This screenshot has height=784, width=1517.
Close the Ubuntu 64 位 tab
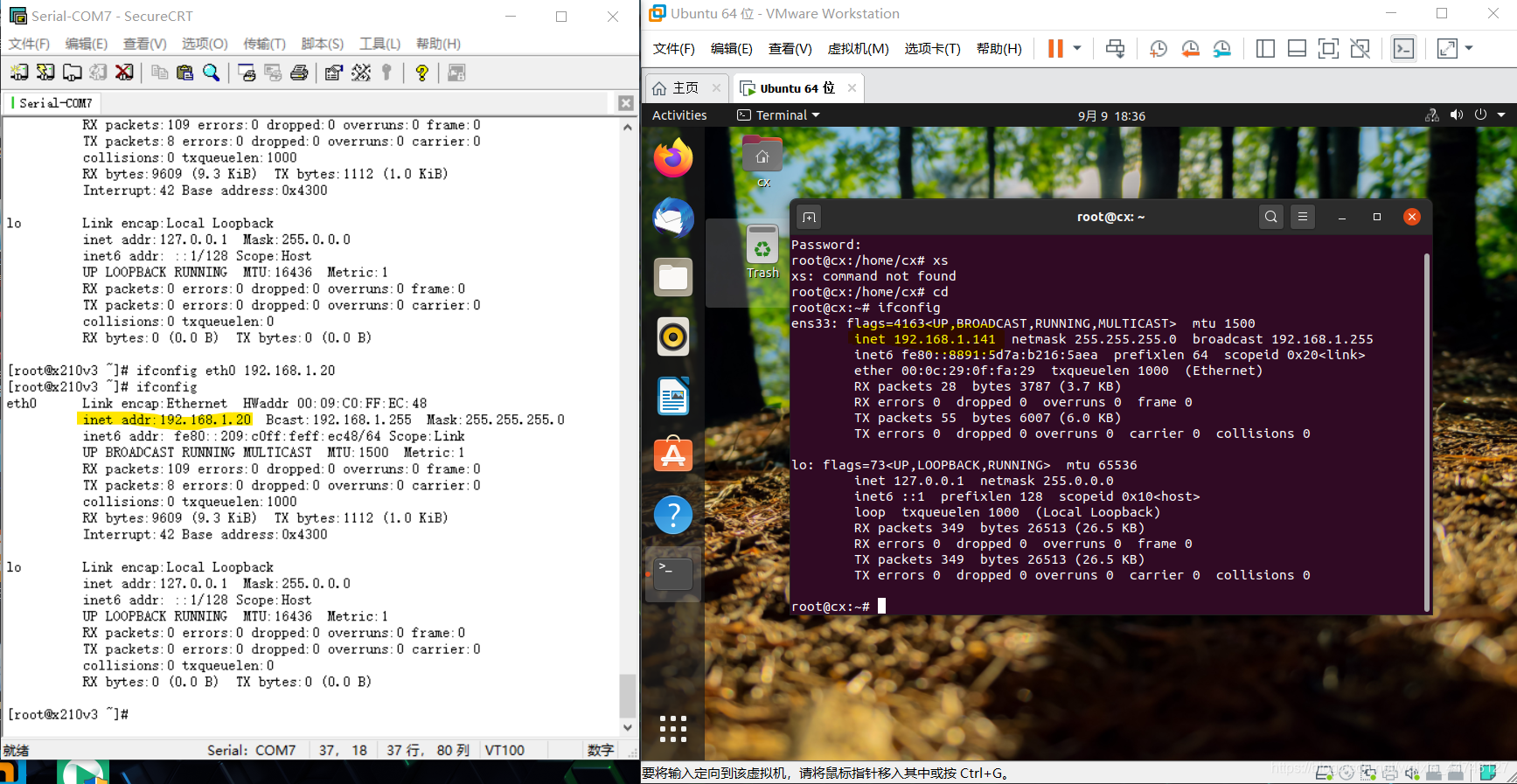(852, 88)
